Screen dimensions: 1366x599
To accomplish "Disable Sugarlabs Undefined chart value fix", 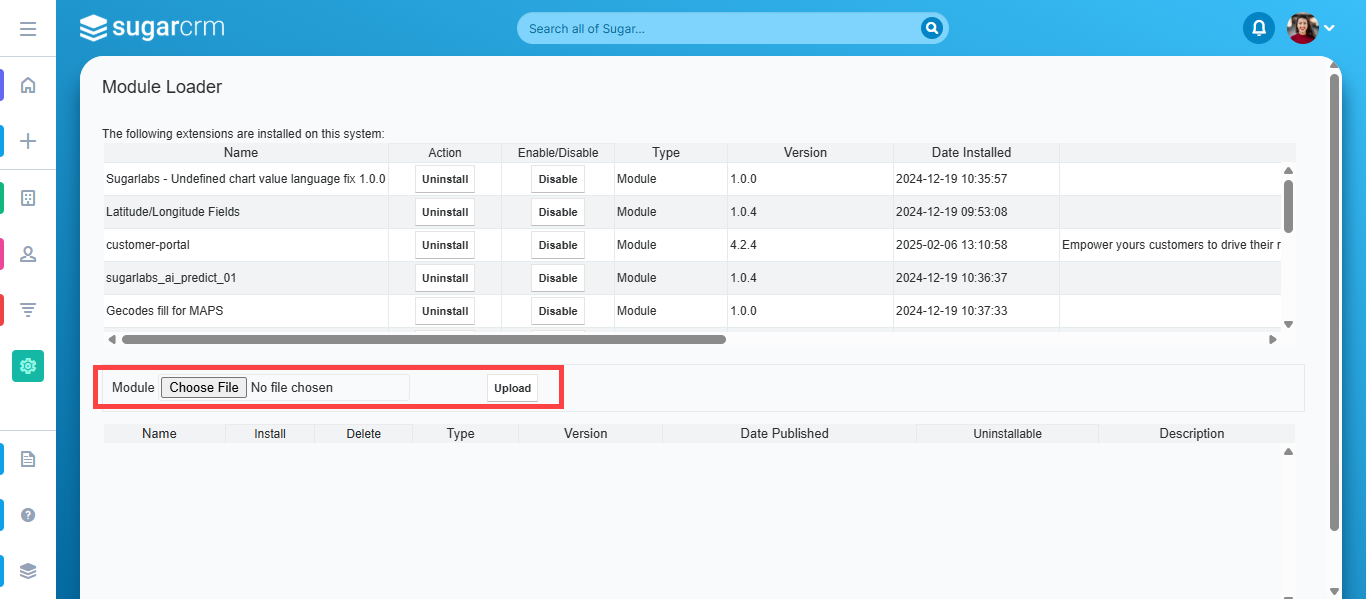I will point(558,179).
